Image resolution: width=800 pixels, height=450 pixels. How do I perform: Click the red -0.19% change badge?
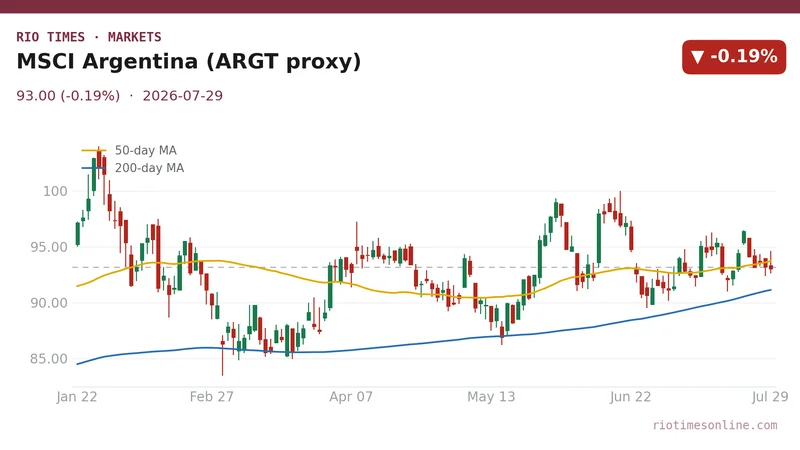pyautogui.click(x=734, y=57)
